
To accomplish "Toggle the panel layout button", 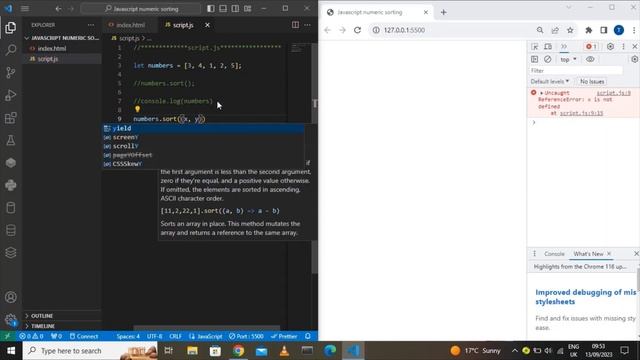I will (223, 9).
